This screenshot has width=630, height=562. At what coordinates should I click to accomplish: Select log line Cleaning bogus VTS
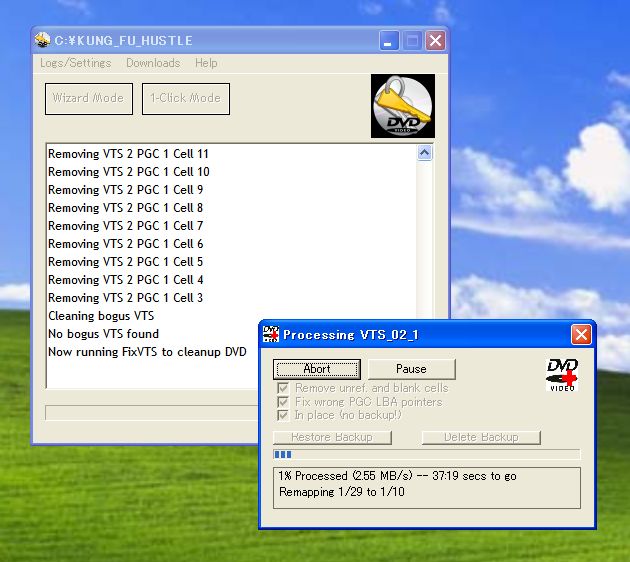[101, 316]
